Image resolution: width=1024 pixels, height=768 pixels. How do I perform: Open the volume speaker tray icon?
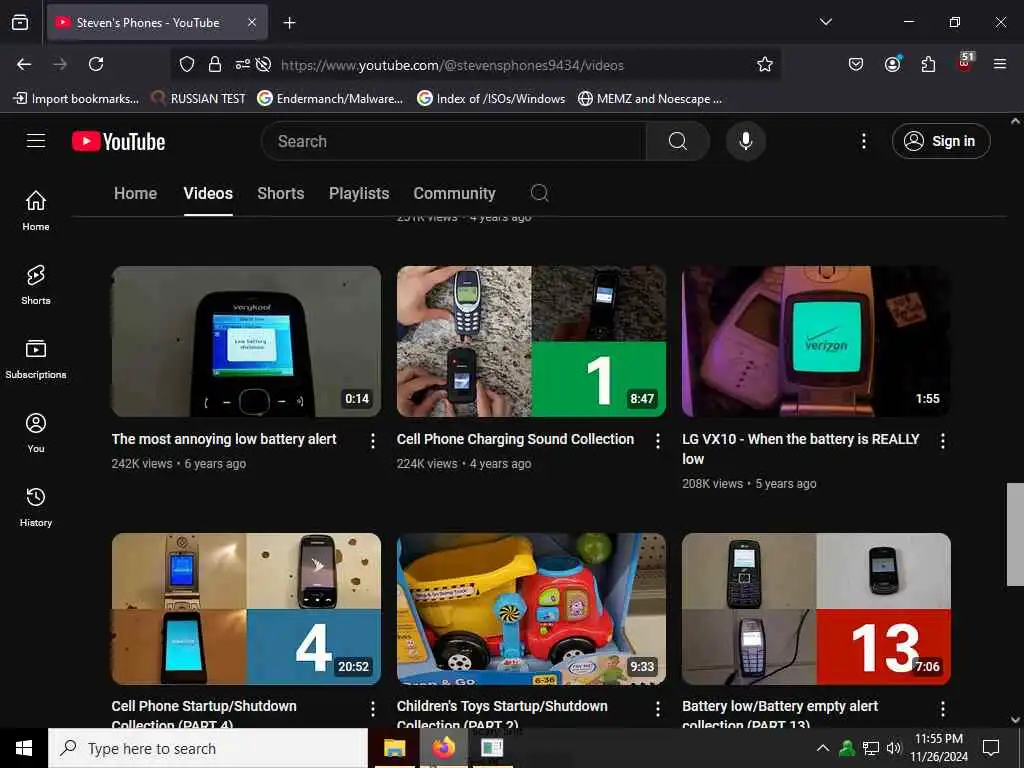(x=893, y=748)
